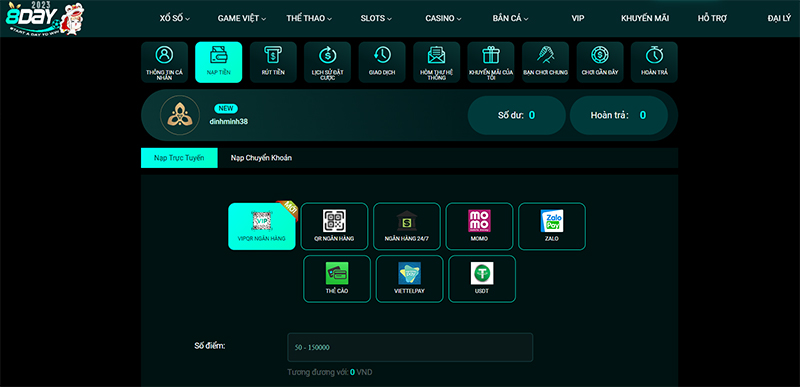800x387 pixels.
Task: Choose ViettelPay payment method
Action: click(409, 279)
